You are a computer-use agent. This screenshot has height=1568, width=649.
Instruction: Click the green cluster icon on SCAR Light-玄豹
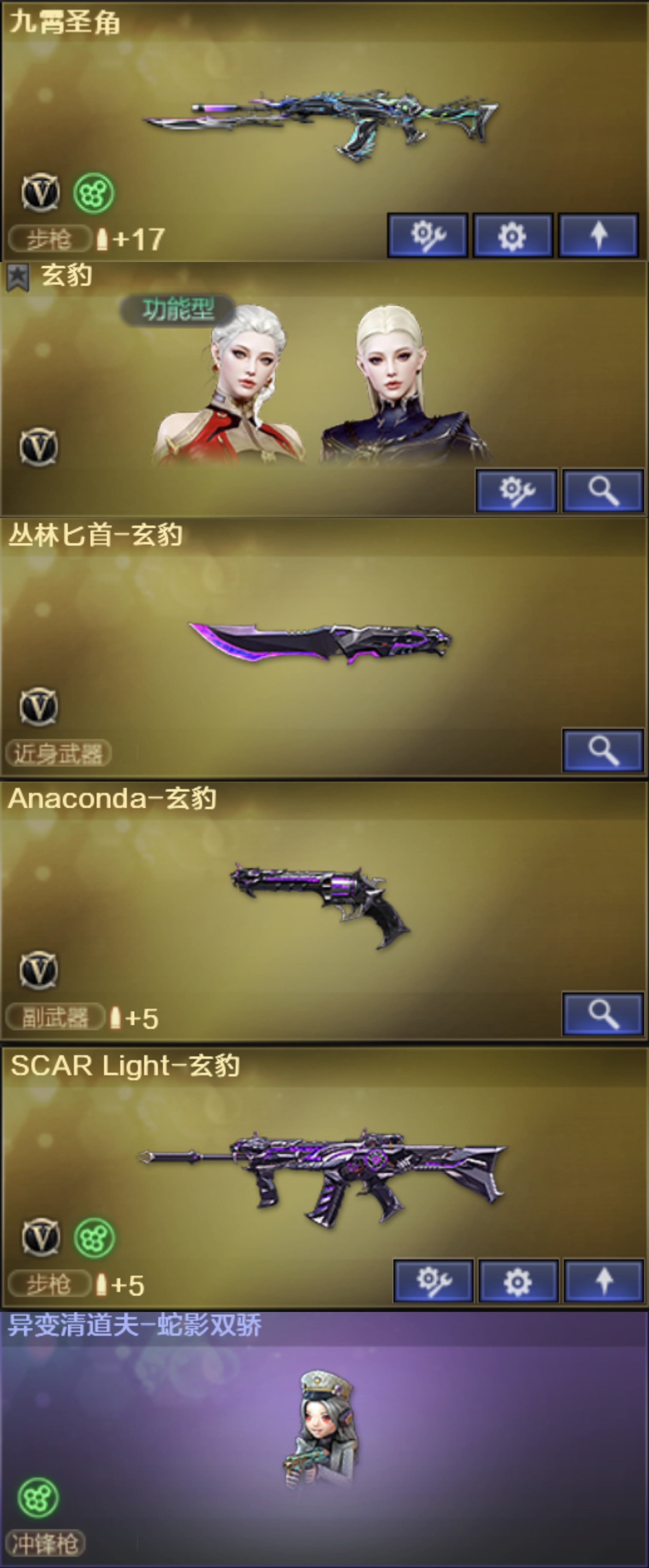[94, 1237]
